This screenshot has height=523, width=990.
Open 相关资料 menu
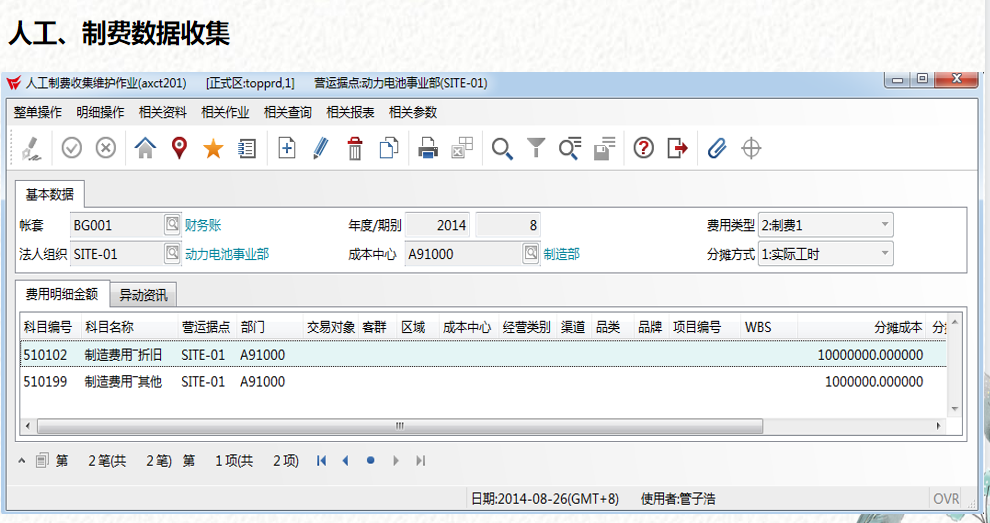[163, 112]
